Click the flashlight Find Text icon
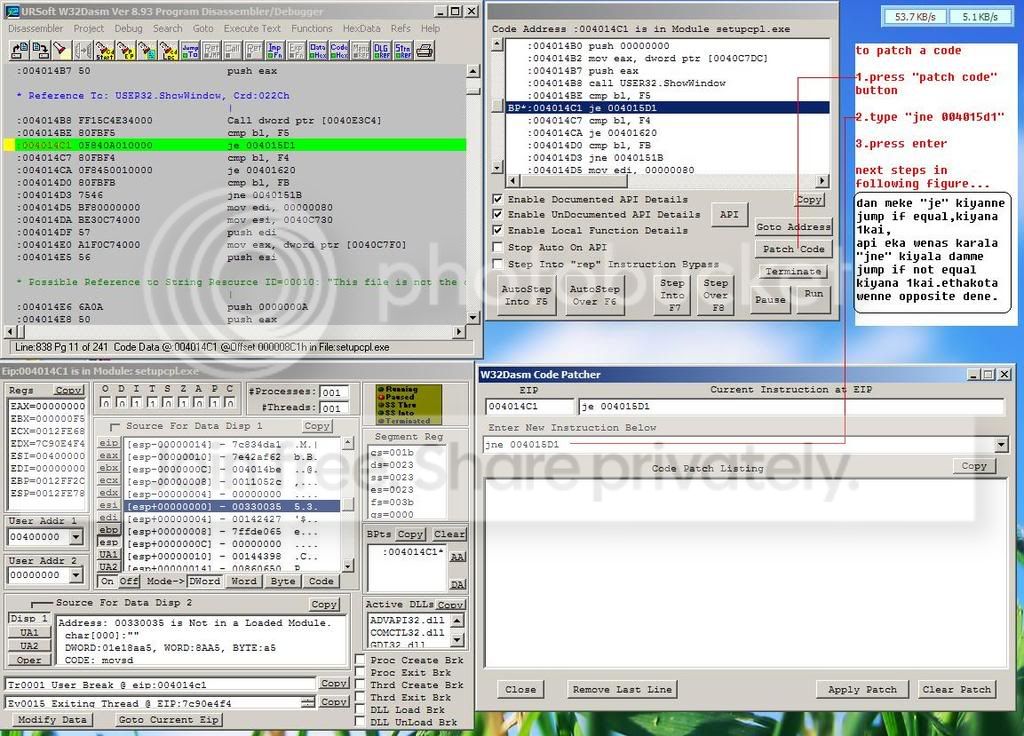The width and height of the screenshot is (1024, 736). (x=61, y=50)
